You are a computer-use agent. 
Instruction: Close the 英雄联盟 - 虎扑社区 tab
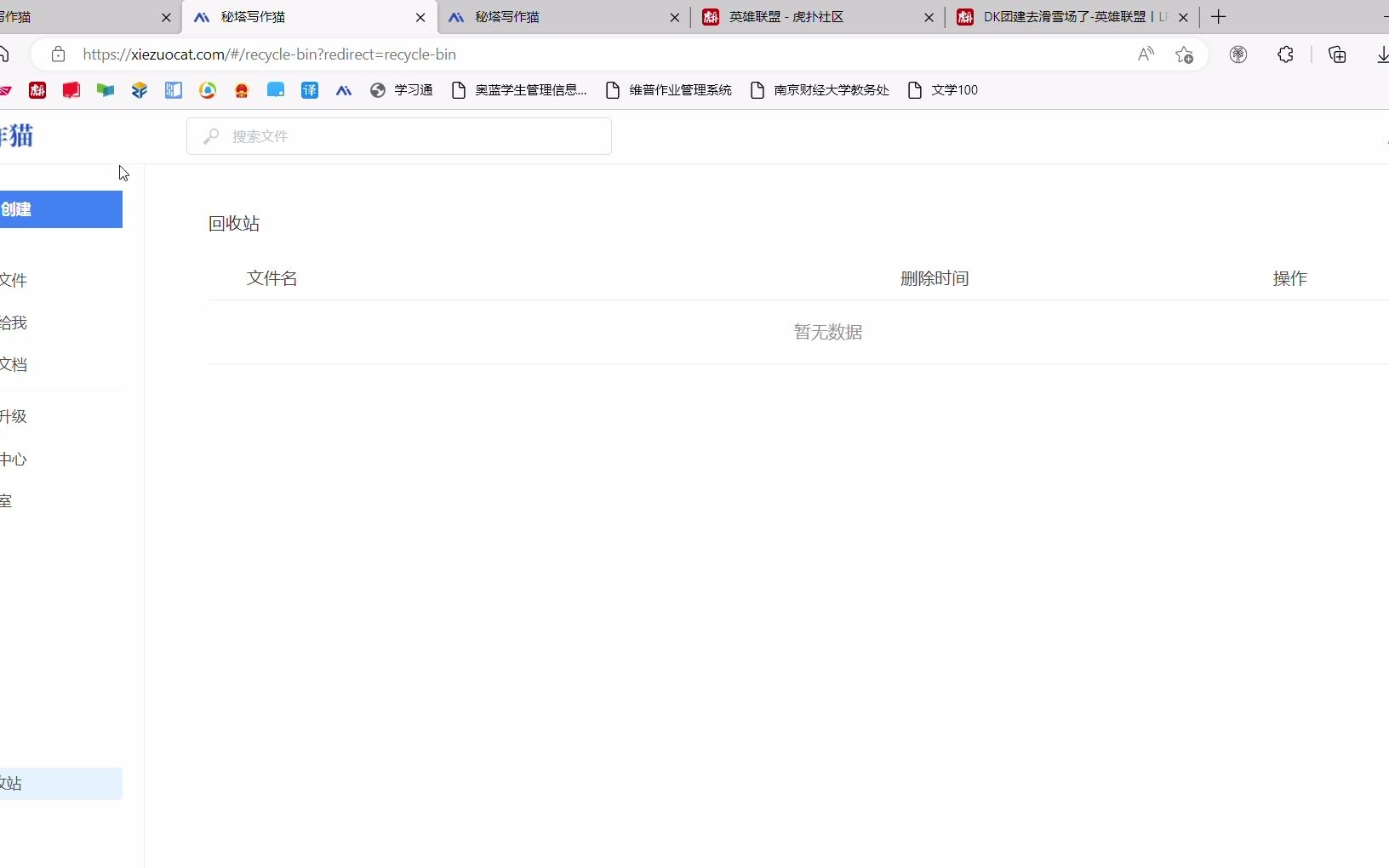coord(929,17)
